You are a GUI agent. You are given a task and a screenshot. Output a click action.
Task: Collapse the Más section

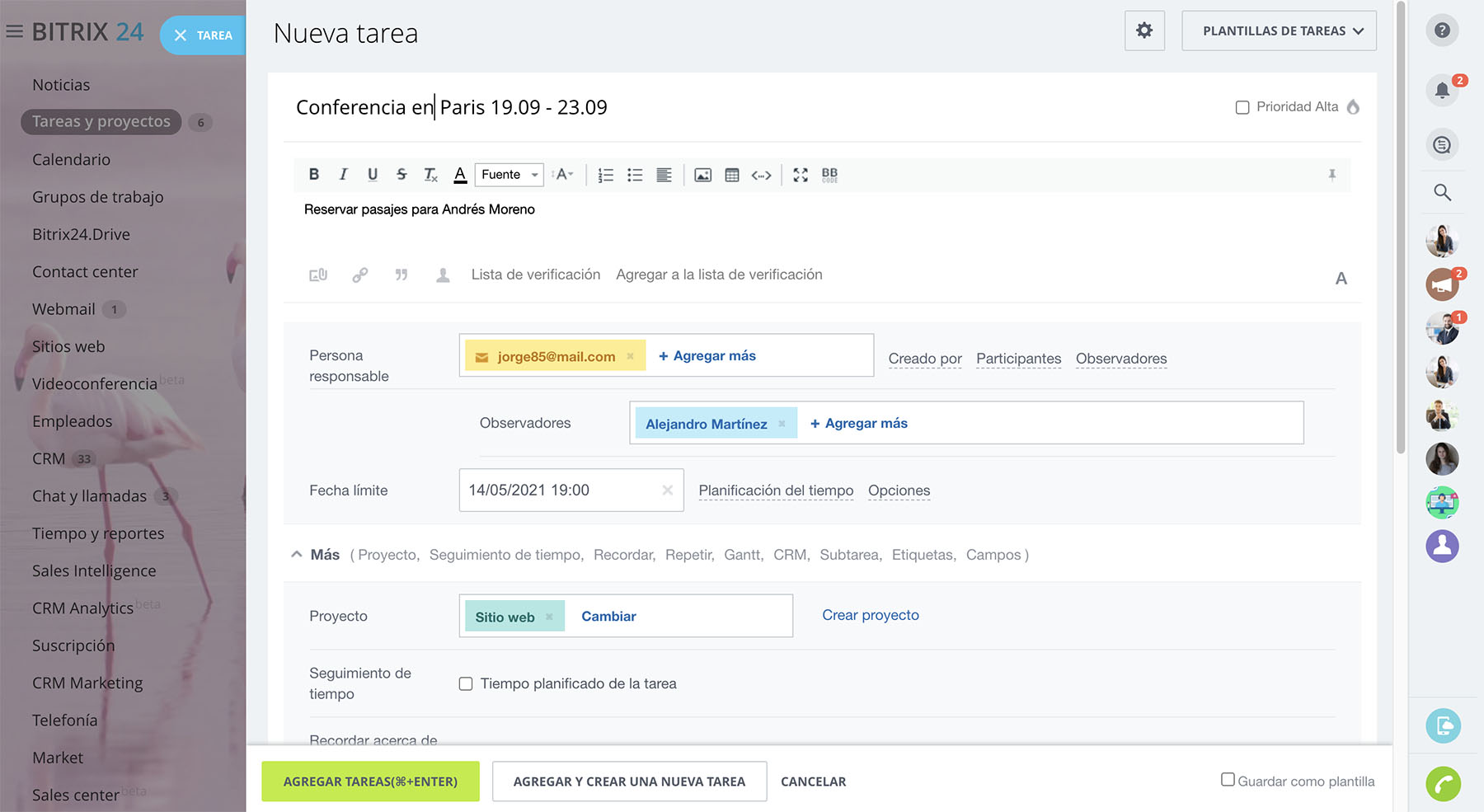pos(297,555)
